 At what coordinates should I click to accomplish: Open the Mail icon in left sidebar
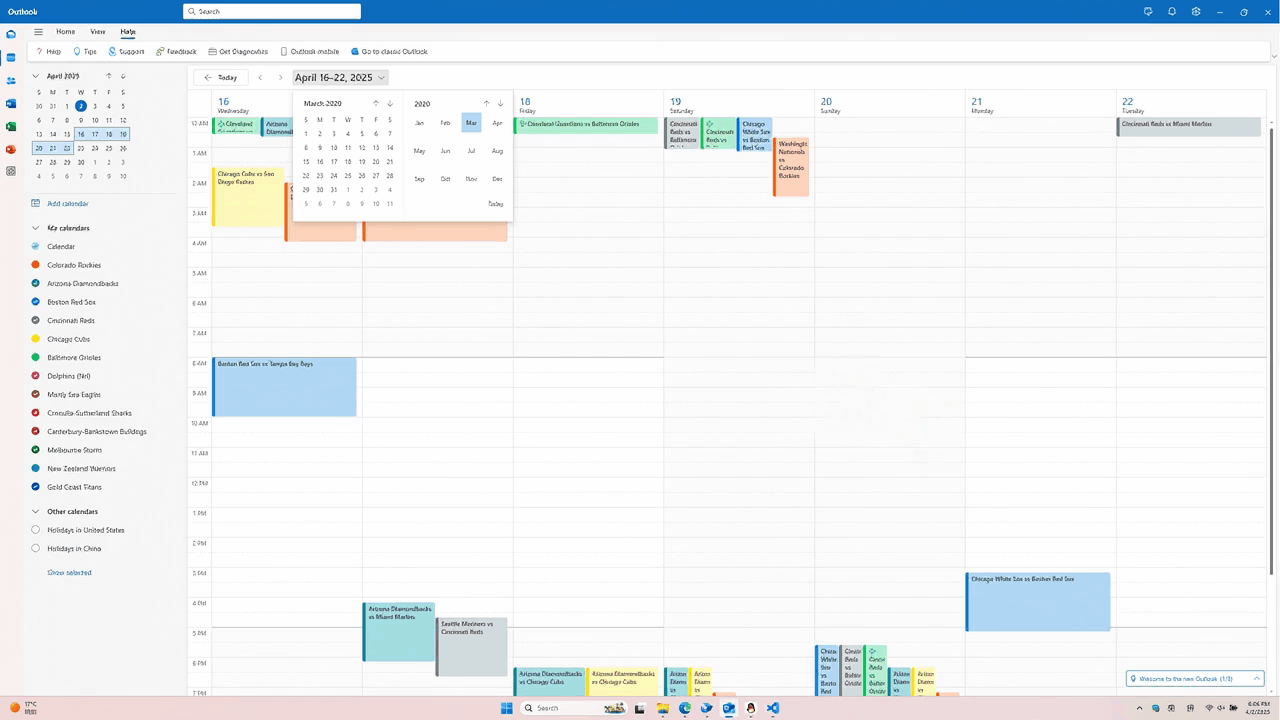11,34
